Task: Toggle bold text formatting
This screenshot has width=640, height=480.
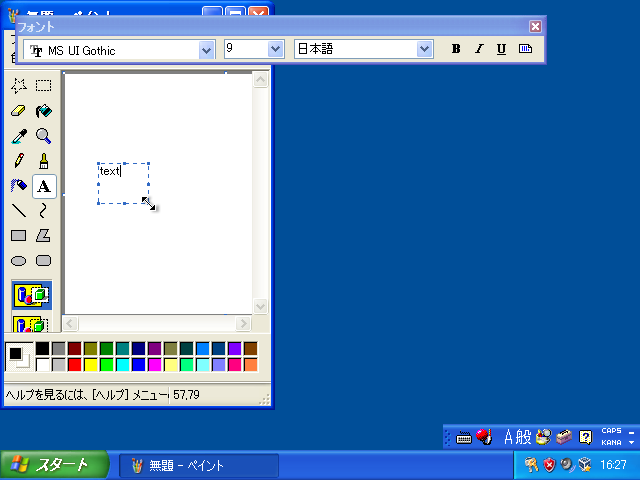Action: coord(456,49)
